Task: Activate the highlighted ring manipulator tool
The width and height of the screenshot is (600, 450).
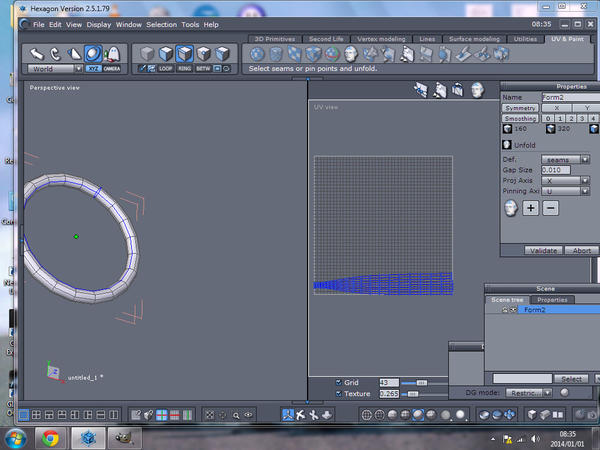Action: coord(93,54)
